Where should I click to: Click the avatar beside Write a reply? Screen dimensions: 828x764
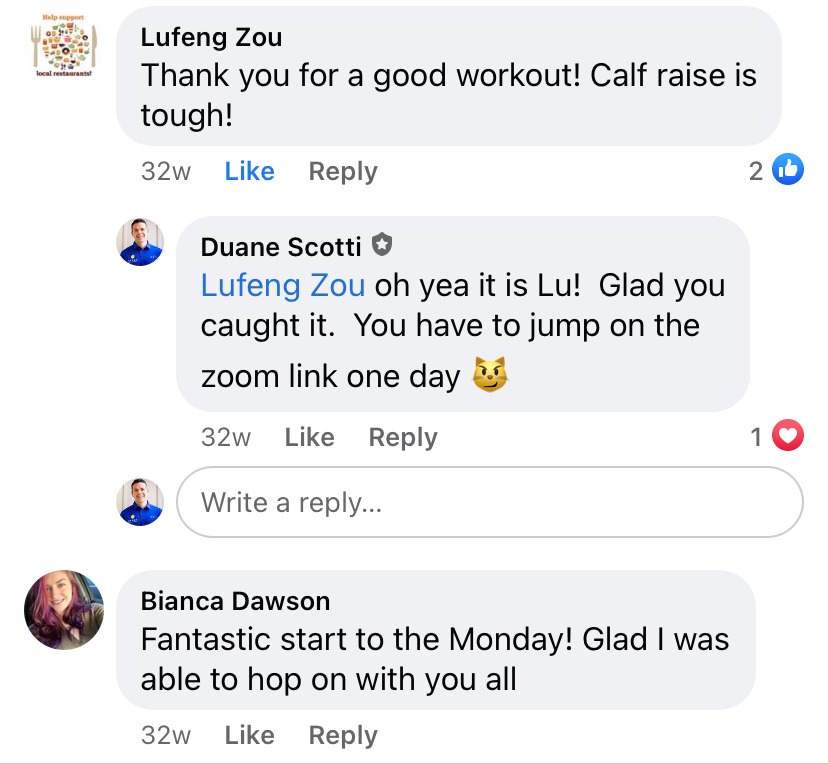(x=140, y=502)
